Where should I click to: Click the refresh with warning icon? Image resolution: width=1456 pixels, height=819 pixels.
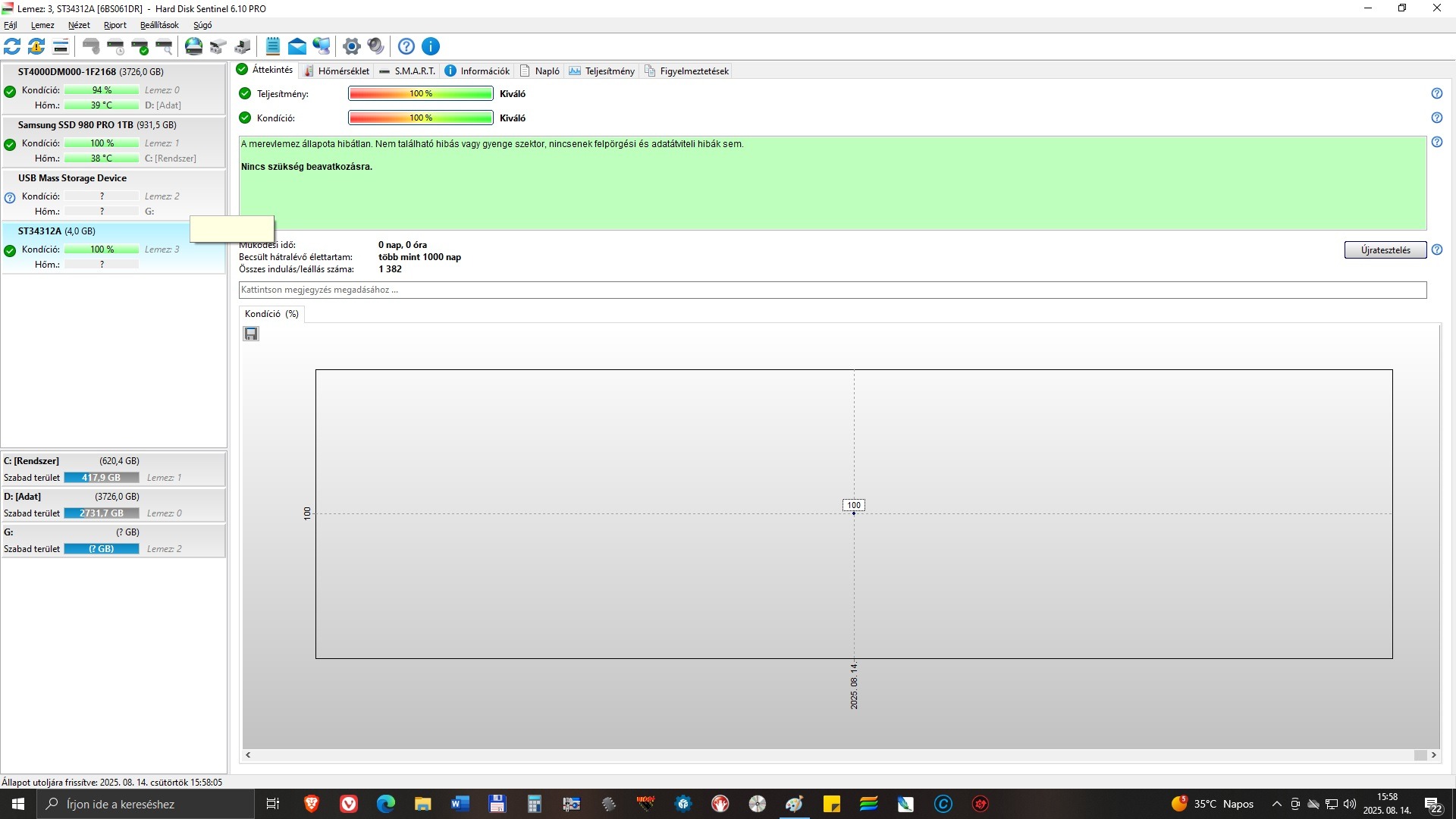coord(36,46)
